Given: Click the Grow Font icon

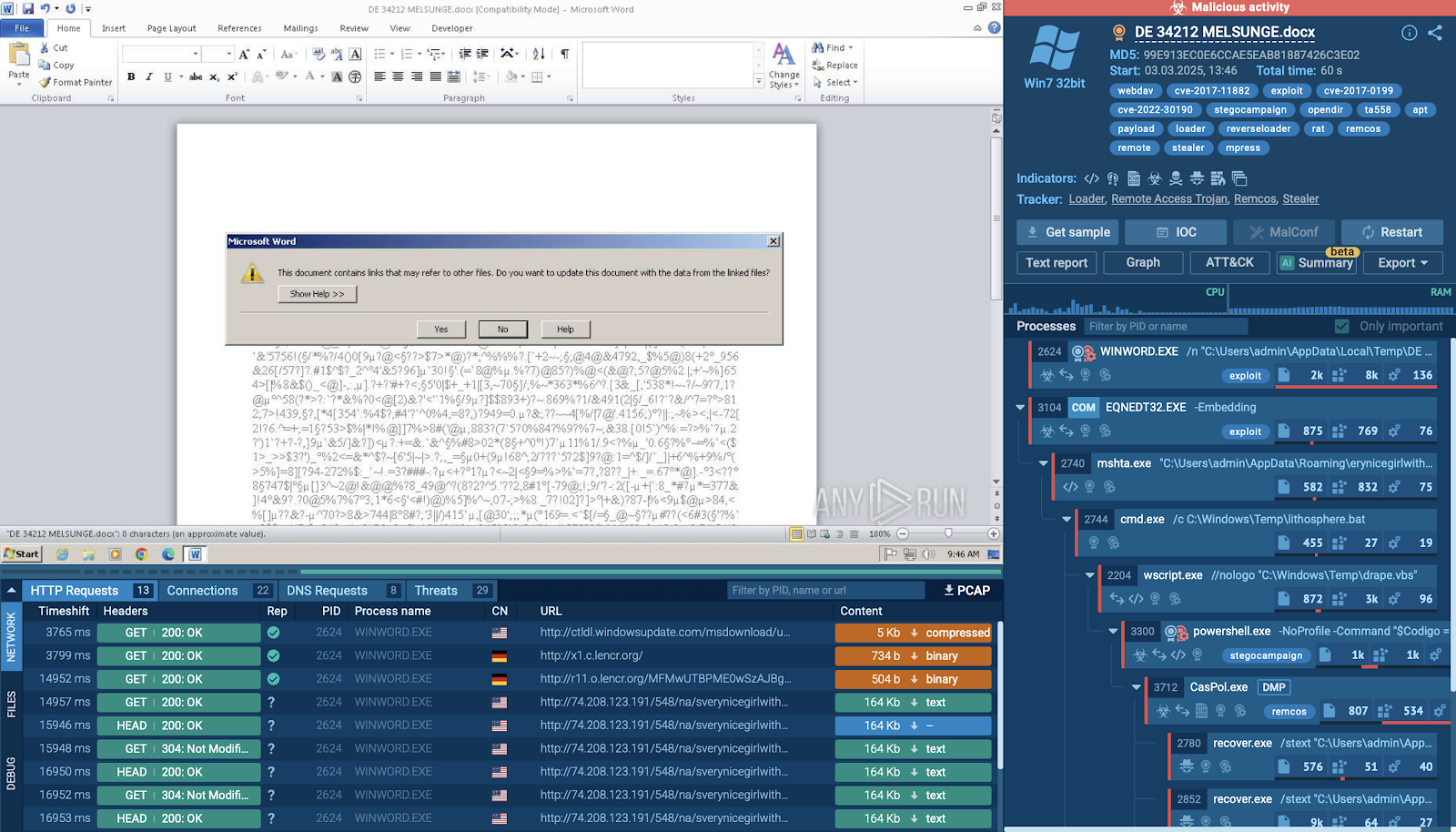Looking at the screenshot, I should [x=244, y=55].
